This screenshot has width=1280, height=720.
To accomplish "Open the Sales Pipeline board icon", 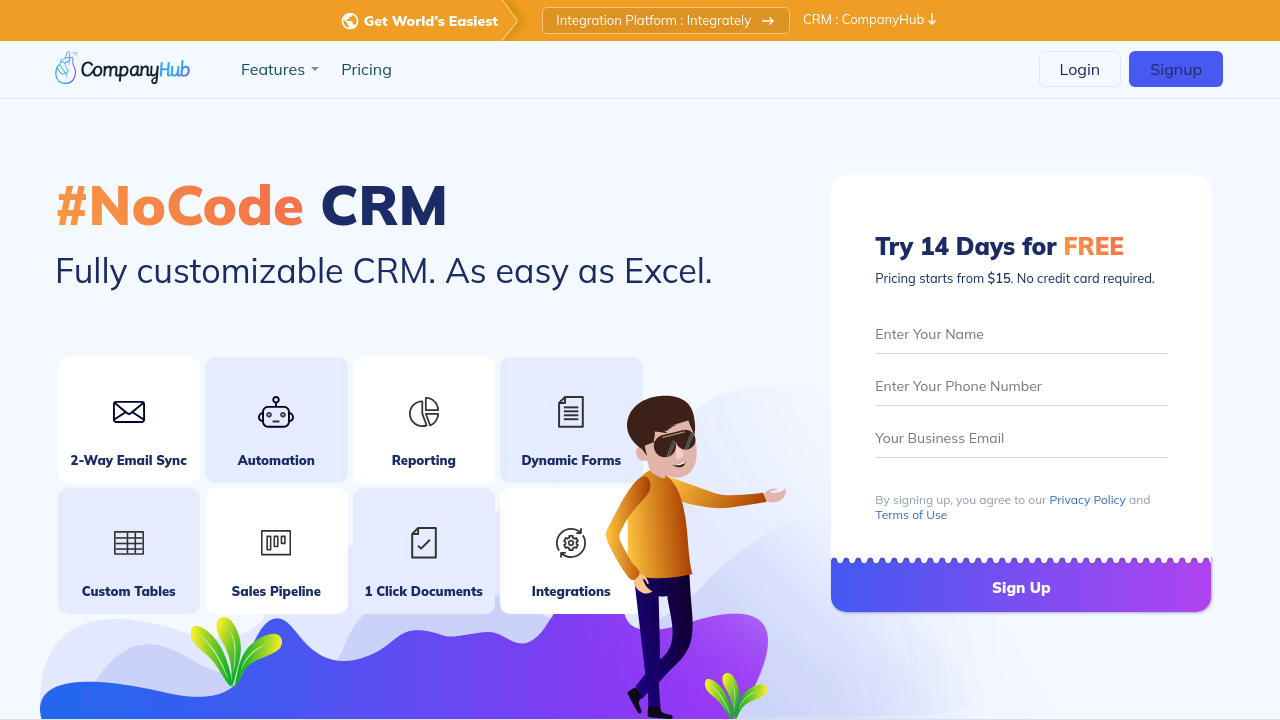I will coord(276,543).
